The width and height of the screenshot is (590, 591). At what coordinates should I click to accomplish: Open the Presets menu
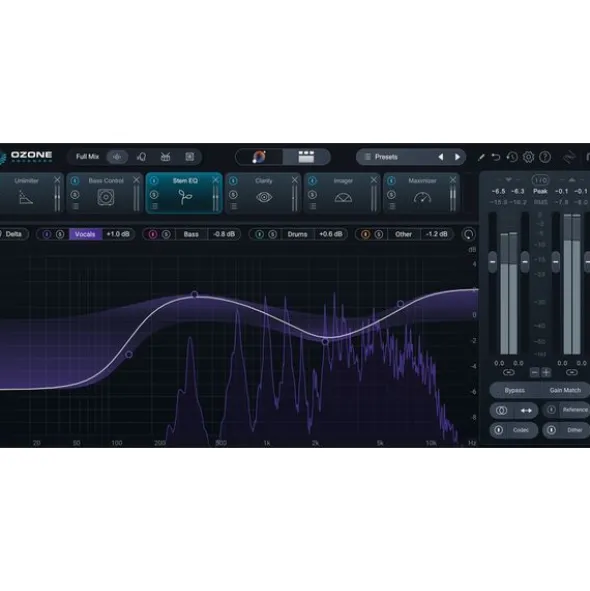[x=386, y=157]
